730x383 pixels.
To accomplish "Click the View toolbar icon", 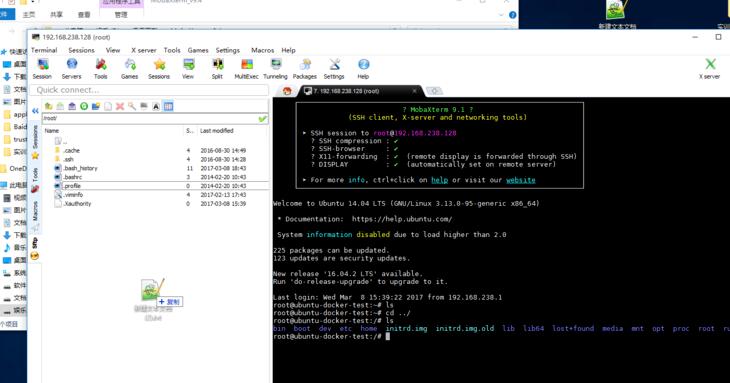I will [188, 68].
